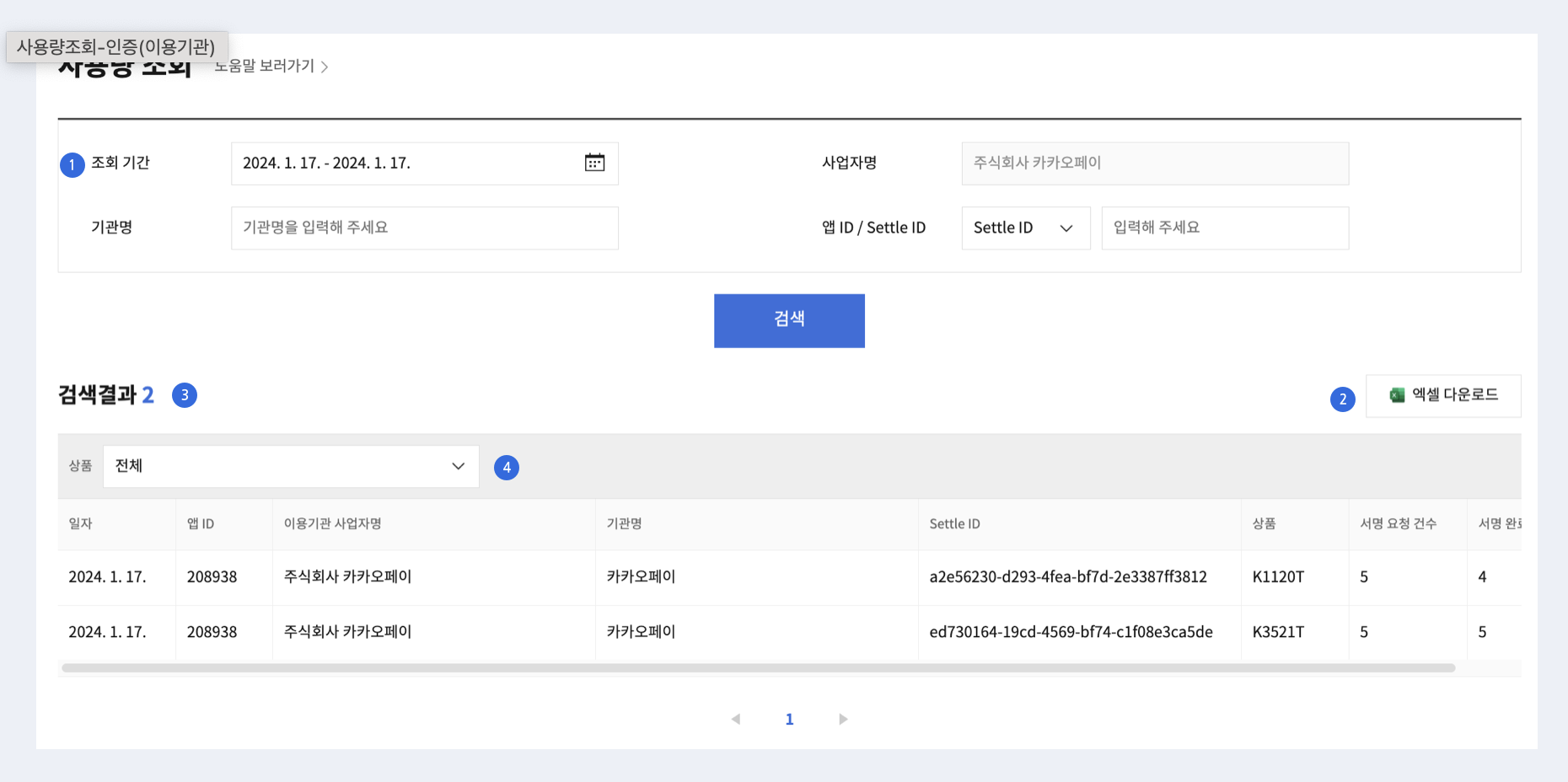Click the 사업자명 field
The image size is (1568, 782).
click(1154, 163)
